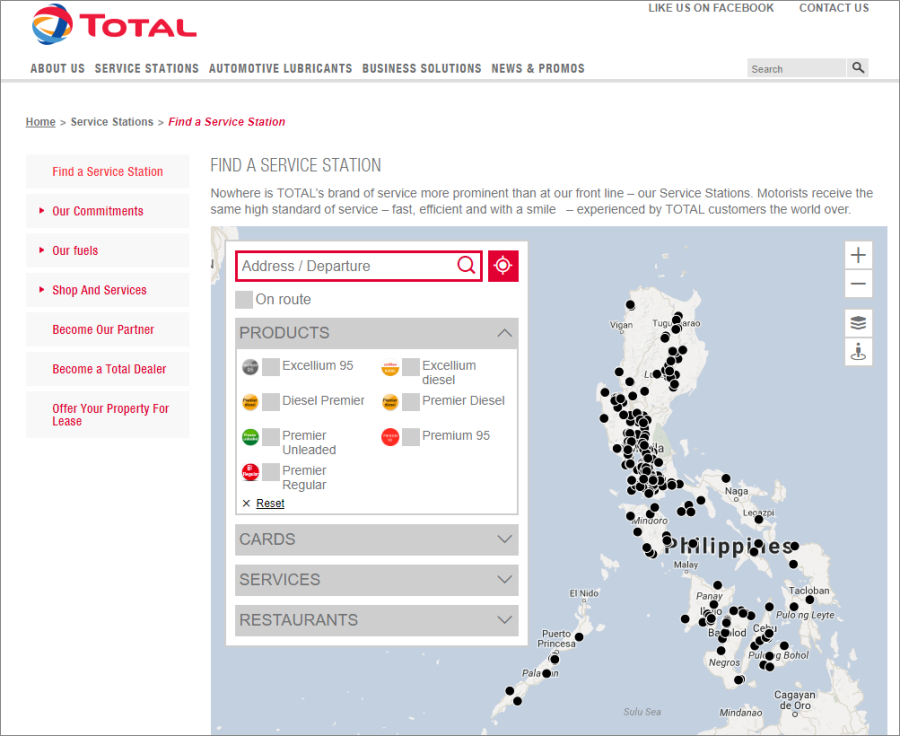900x736 pixels.
Task: Check the Excellium 95 checkbox
Action: 271,367
